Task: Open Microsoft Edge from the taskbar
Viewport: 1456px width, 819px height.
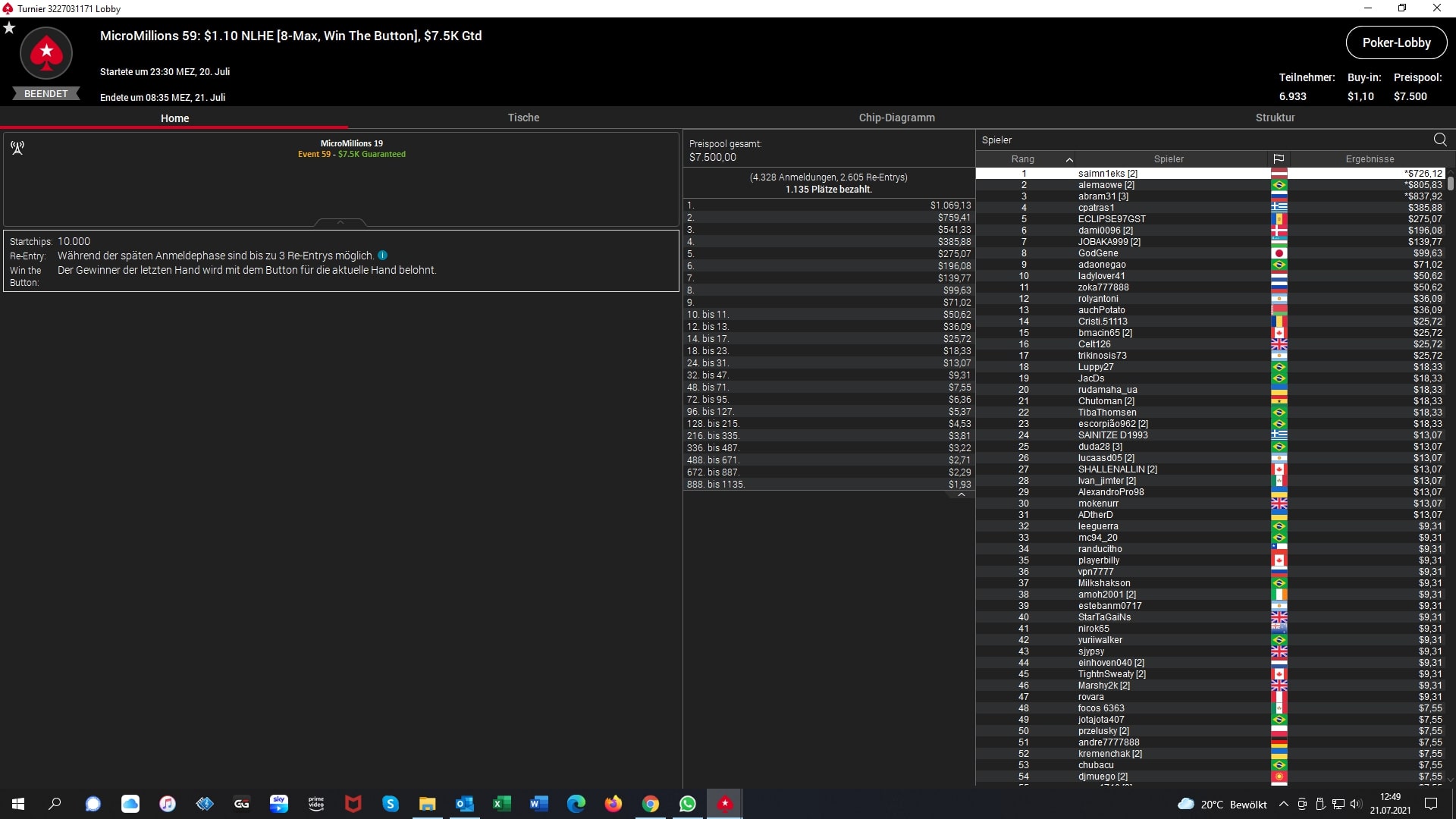Action: pos(576,804)
